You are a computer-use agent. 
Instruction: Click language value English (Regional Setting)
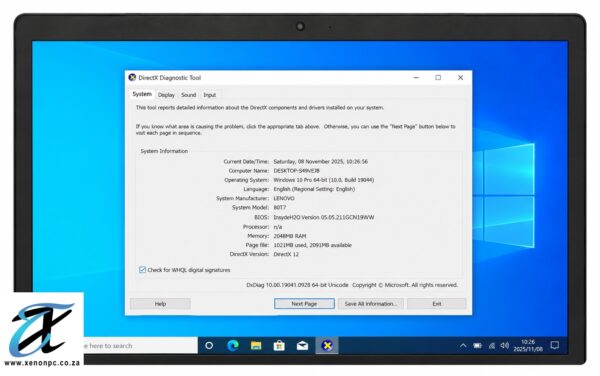pyautogui.click(x=314, y=189)
